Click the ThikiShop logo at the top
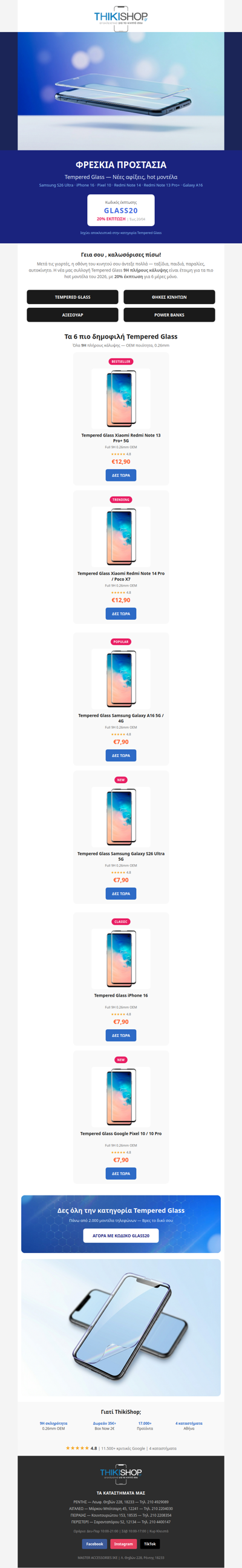This screenshot has width=242, height=1568. pos(120,17)
